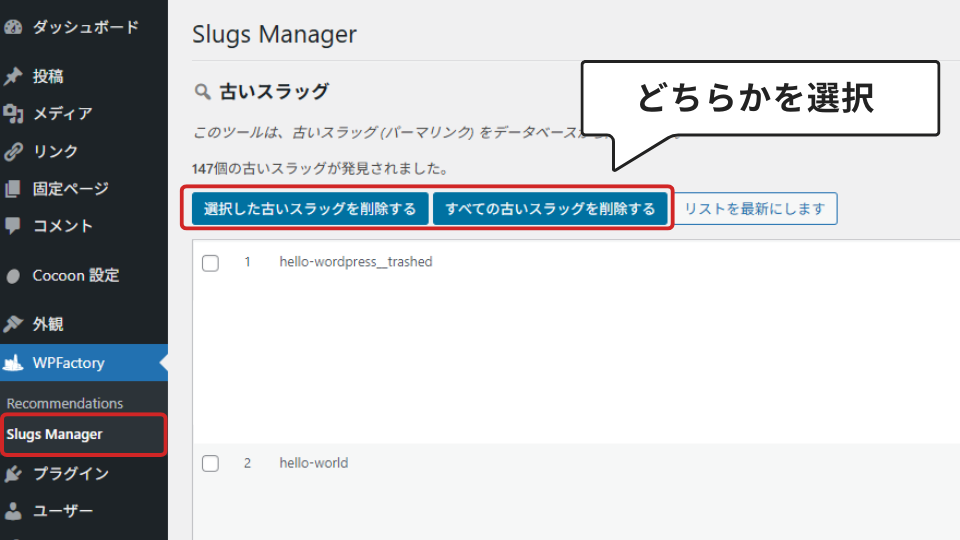Click the Appearance (外観) paintbrush icon
This screenshot has height=540, width=960.
(x=13, y=324)
